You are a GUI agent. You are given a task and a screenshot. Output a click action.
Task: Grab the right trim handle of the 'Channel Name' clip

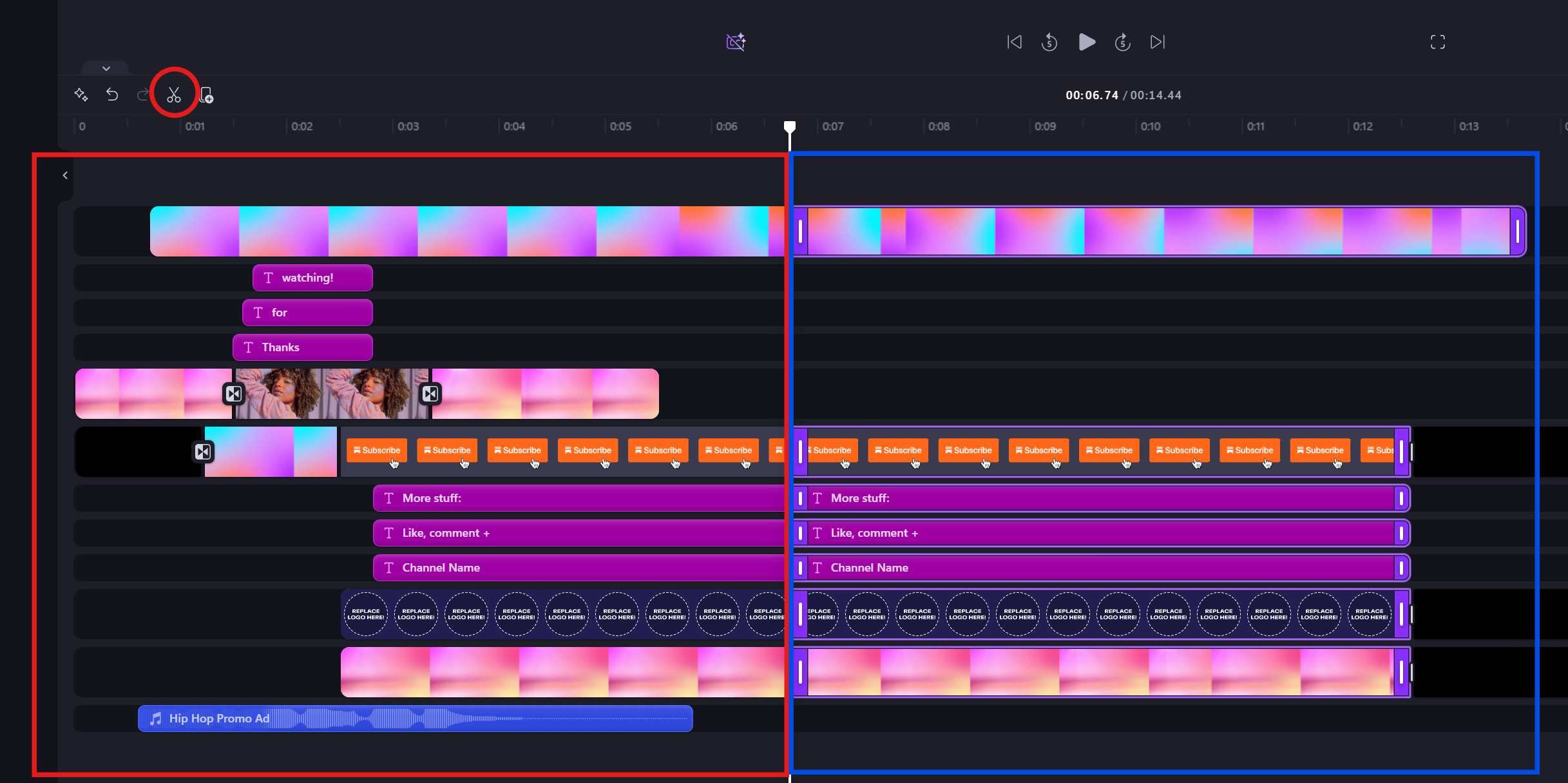tap(1401, 568)
